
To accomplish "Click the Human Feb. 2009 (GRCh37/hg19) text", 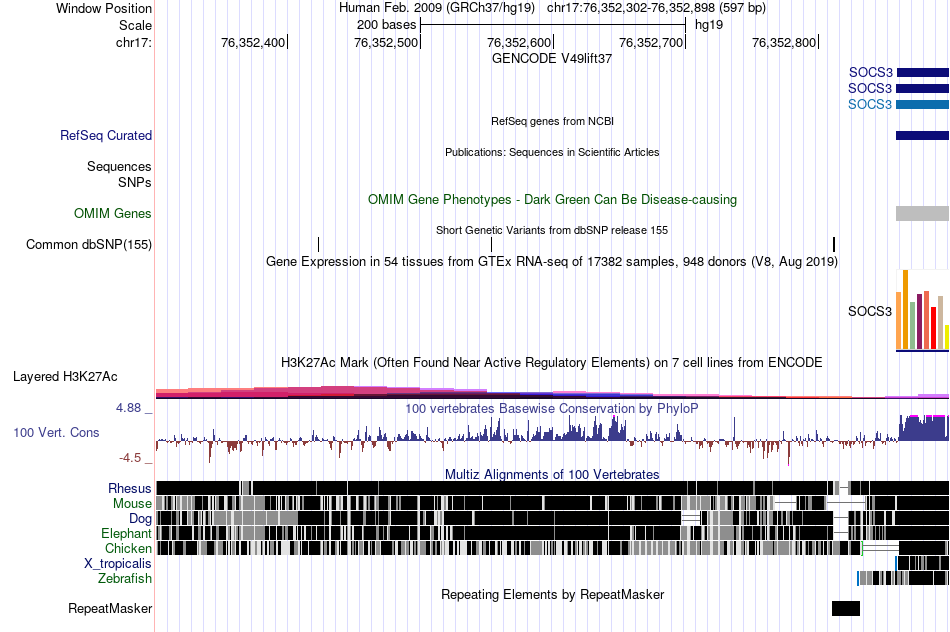I will coord(437,8).
